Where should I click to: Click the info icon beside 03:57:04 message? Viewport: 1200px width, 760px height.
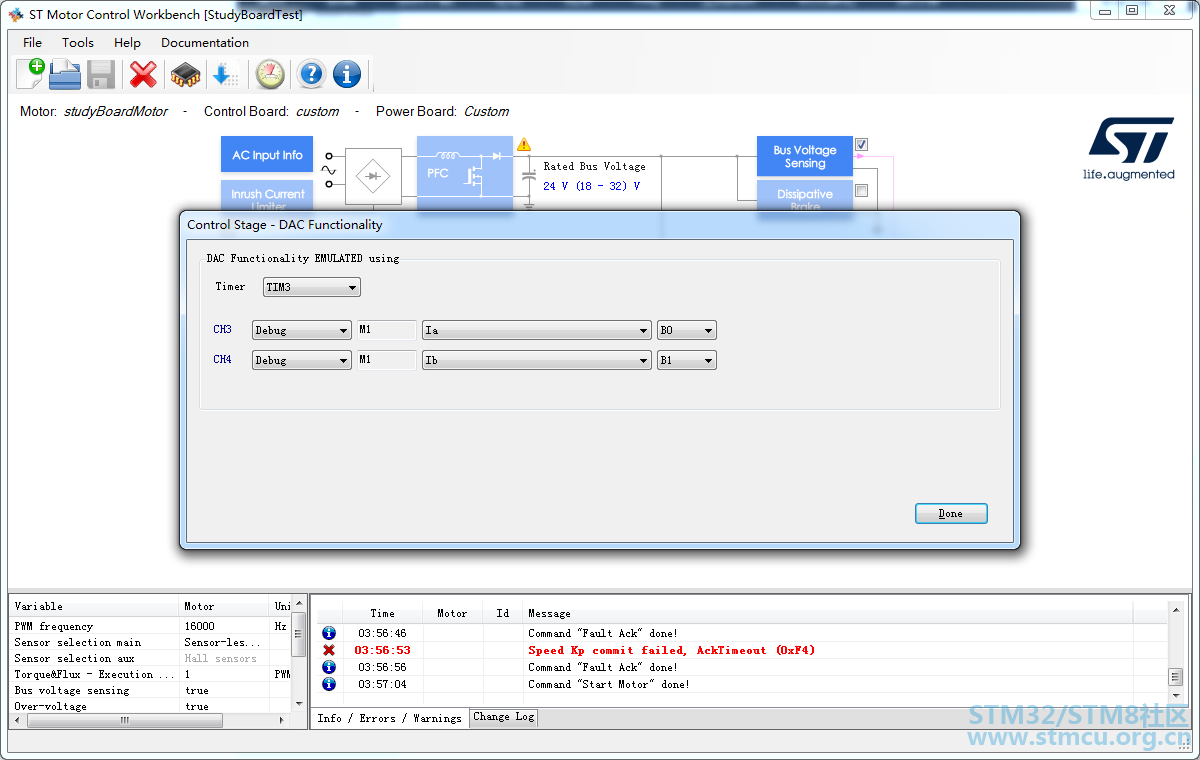click(x=329, y=684)
